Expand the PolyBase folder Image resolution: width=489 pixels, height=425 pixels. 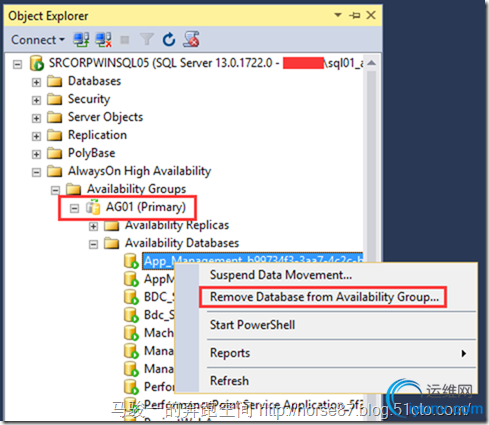[x=36, y=154]
